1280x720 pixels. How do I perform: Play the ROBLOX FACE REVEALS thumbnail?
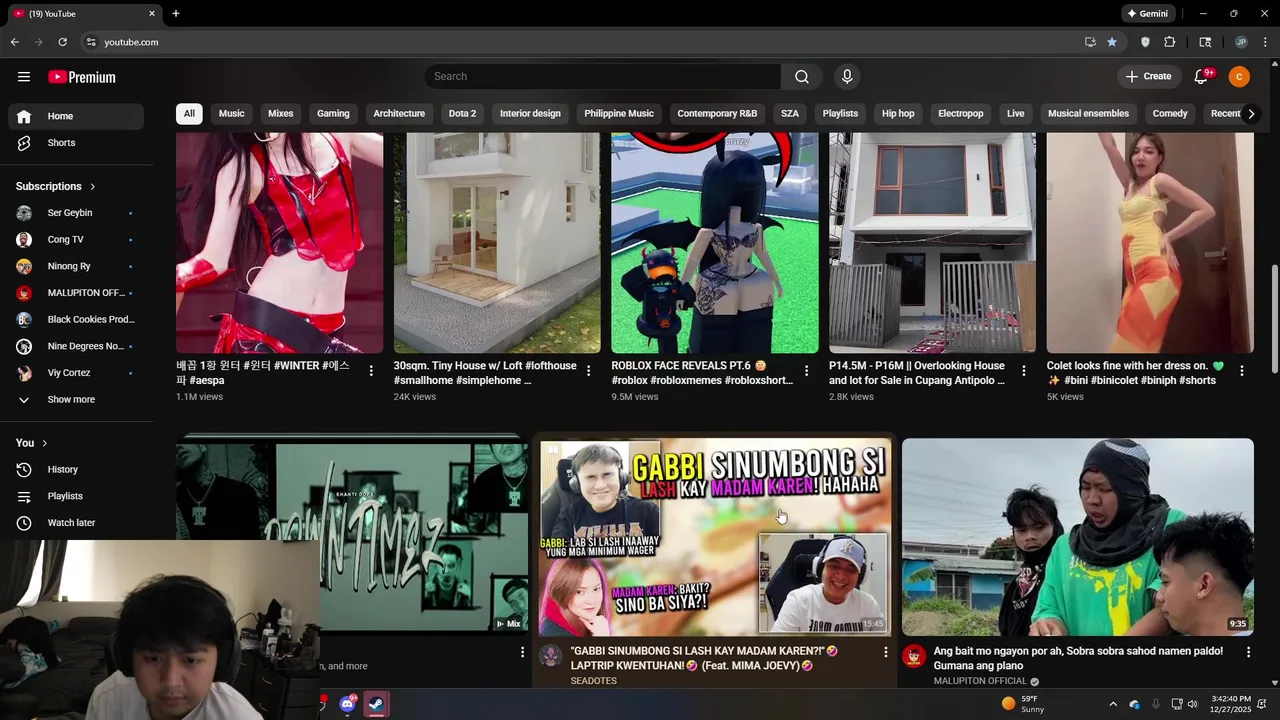tap(715, 243)
